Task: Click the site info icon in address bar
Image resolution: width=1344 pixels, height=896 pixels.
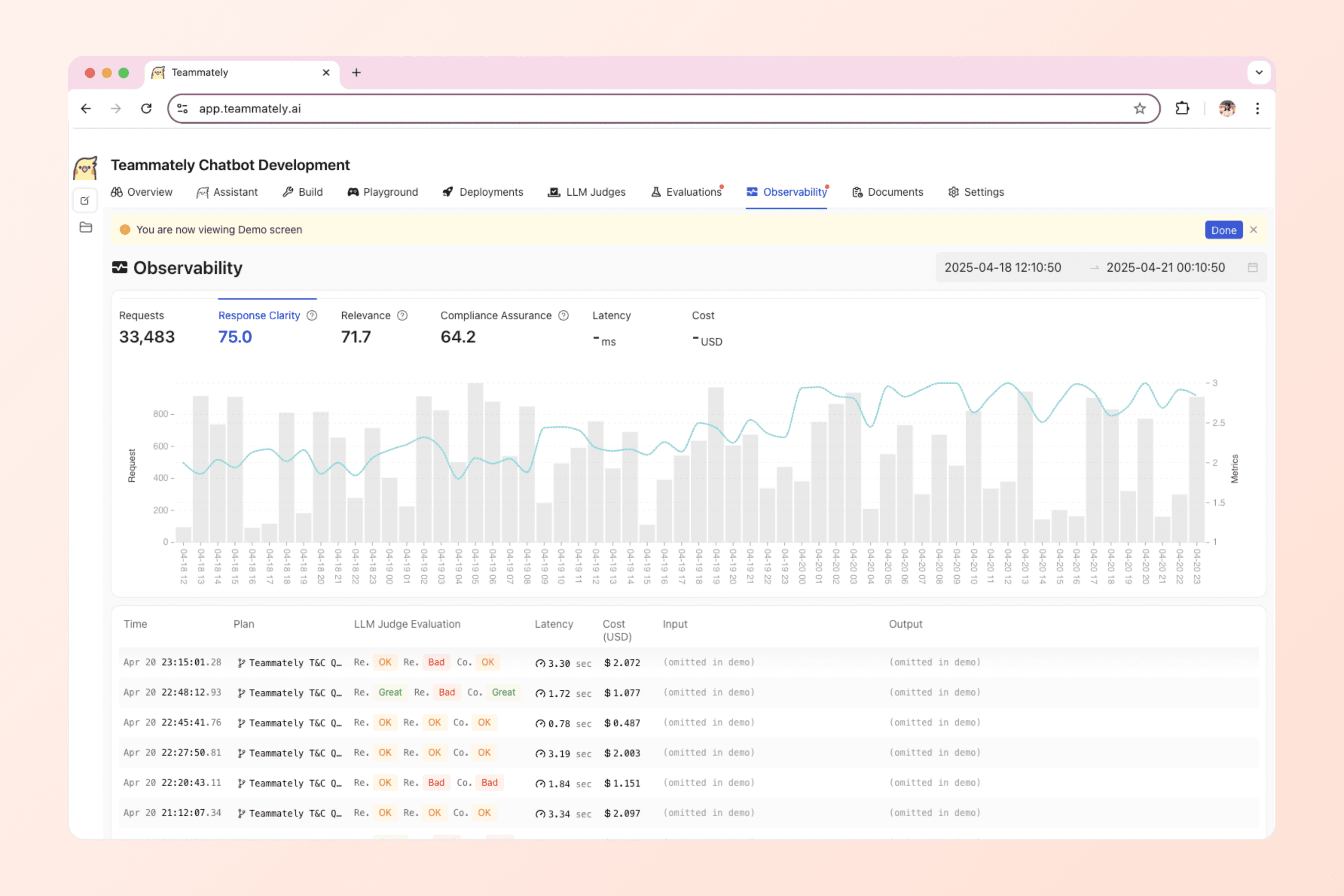Action: coord(182,109)
